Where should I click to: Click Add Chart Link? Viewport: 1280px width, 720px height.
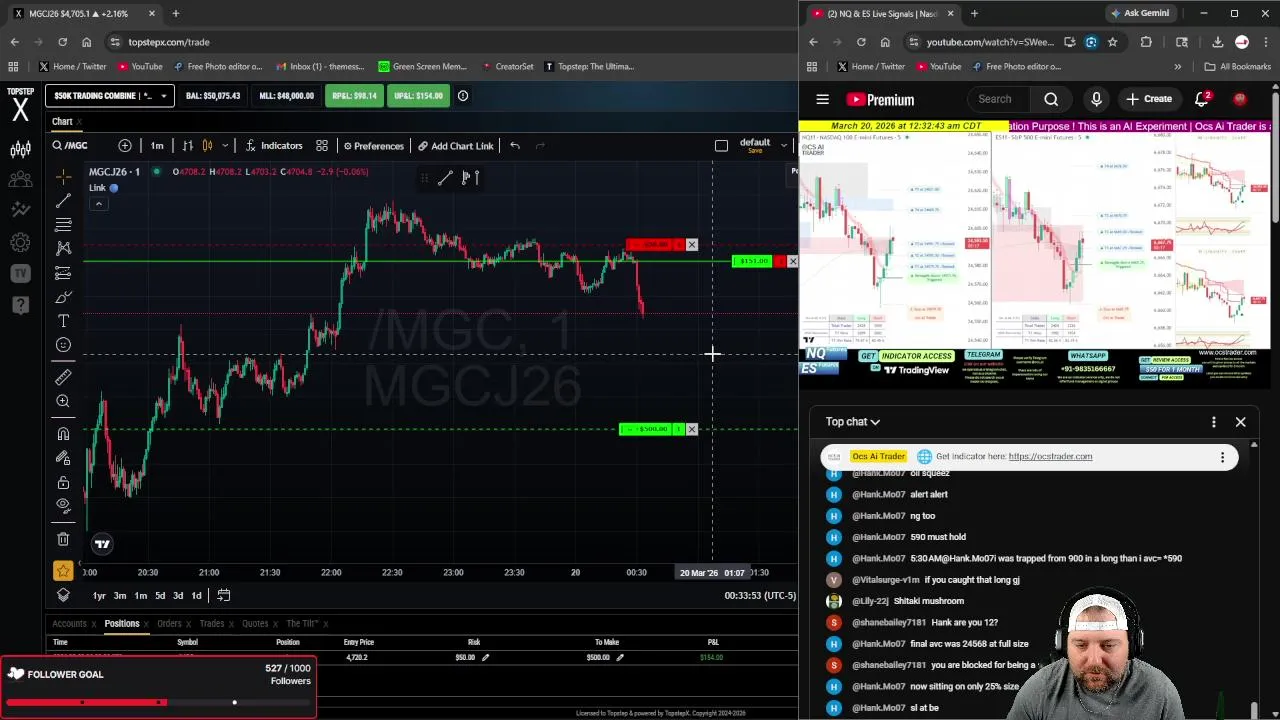[x=456, y=146]
